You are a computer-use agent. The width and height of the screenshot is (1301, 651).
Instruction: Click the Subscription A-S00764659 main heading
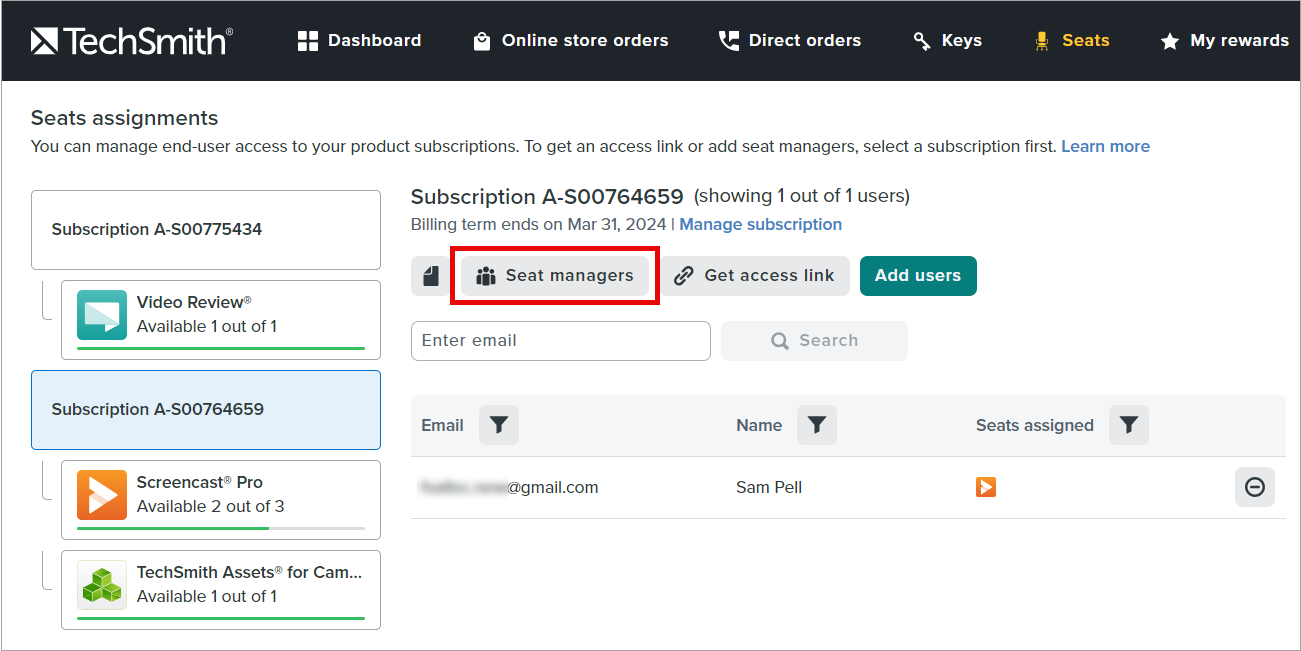click(547, 197)
